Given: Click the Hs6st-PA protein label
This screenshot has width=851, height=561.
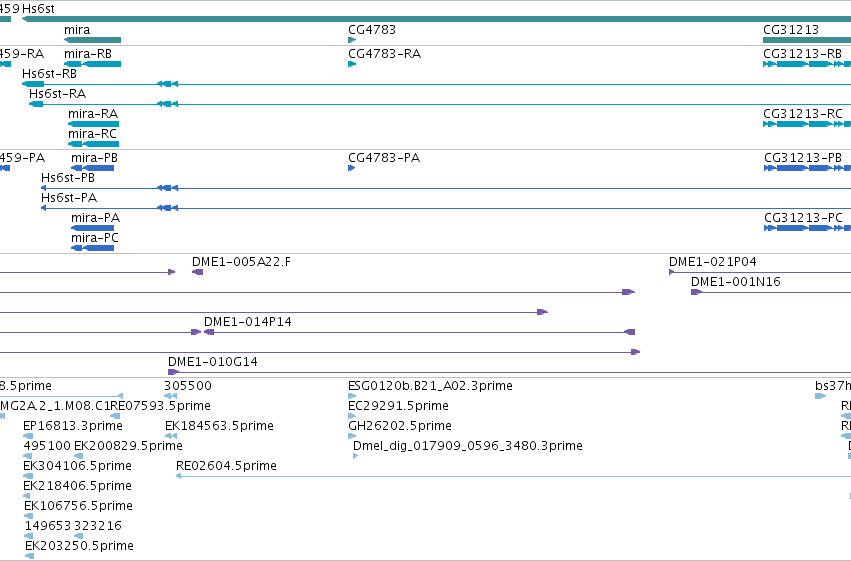Looking at the screenshot, I should pos(69,198).
